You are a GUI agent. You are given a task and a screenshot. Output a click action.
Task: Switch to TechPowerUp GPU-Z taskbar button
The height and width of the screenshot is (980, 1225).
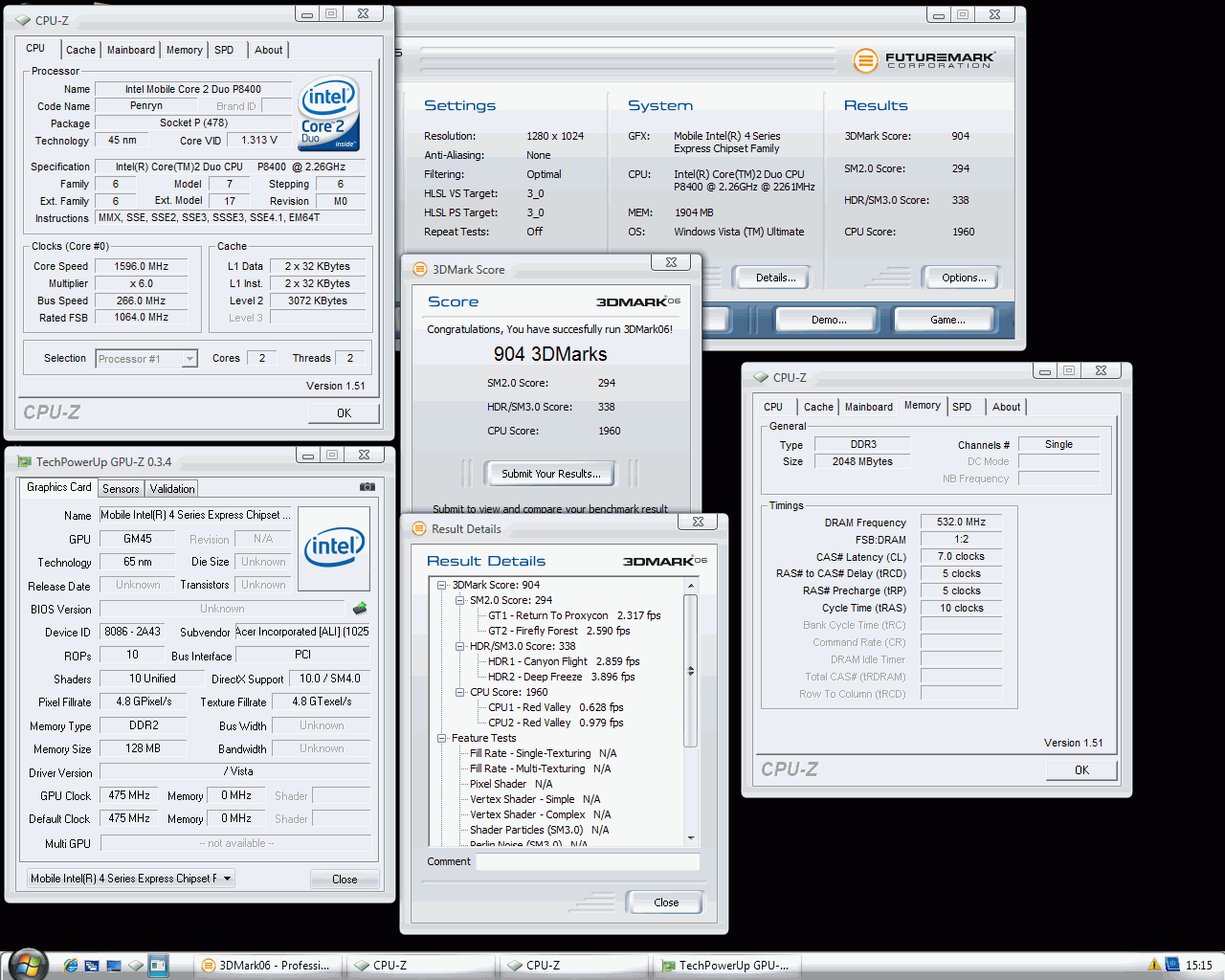point(728,966)
